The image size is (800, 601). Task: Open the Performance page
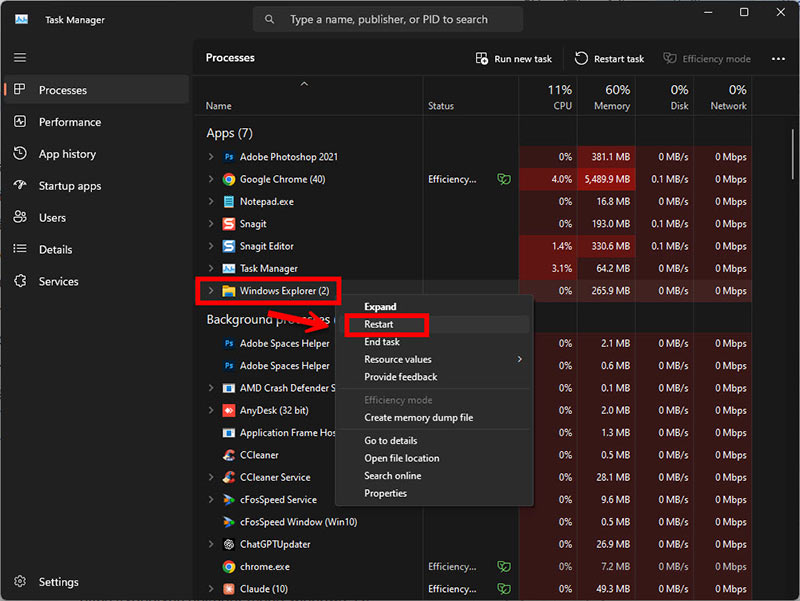coord(96,122)
